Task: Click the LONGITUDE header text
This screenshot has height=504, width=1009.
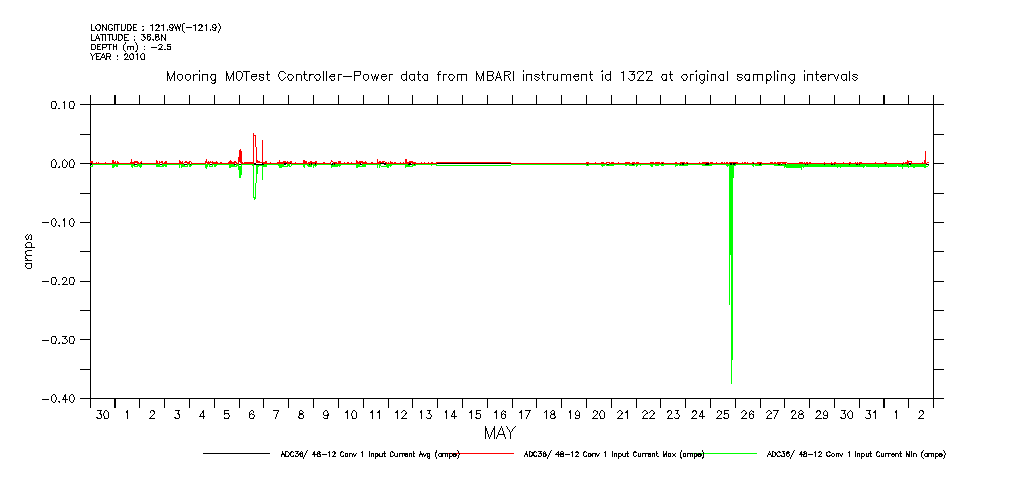Action: click(155, 28)
